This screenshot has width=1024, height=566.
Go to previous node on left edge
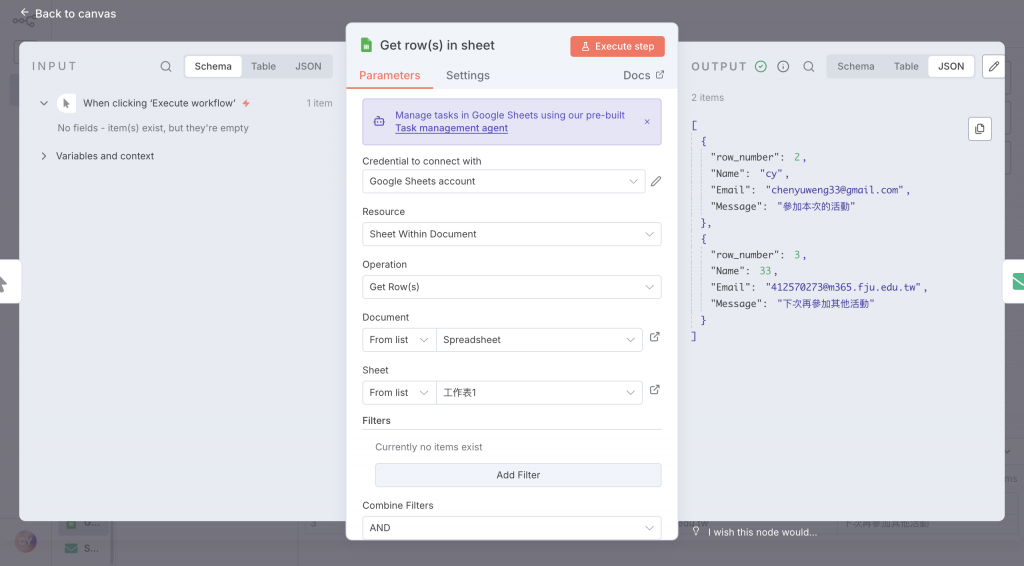coord(7,282)
